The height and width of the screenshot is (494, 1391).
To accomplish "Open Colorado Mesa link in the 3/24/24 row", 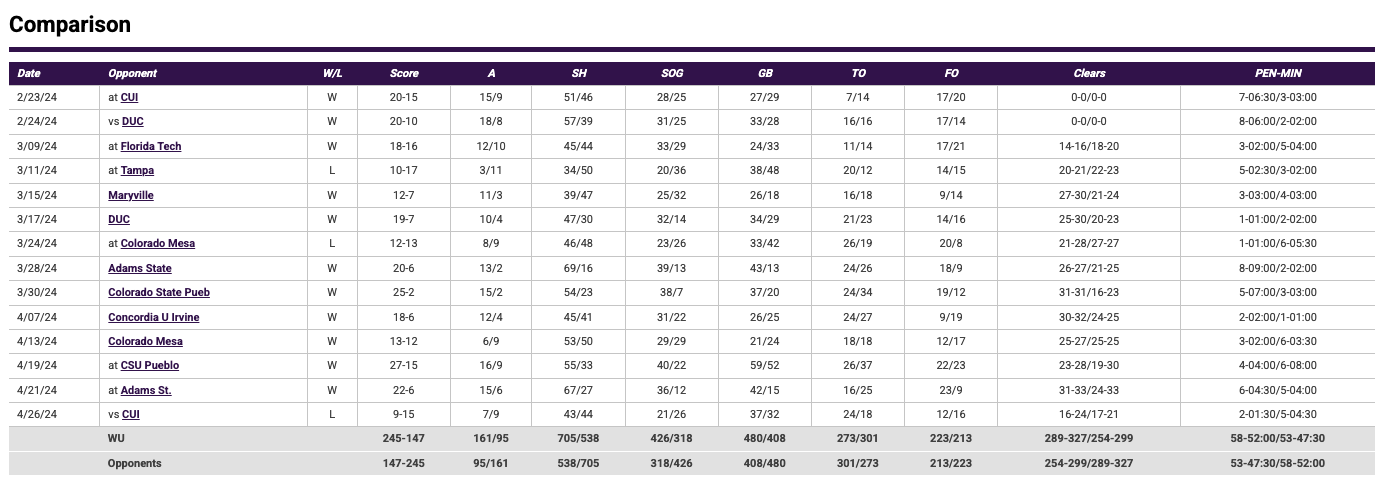I will click(157, 244).
